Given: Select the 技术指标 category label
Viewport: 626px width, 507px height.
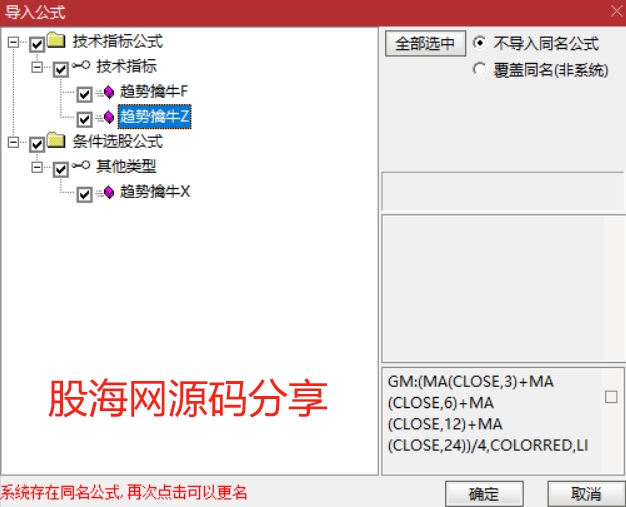Looking at the screenshot, I should tap(126, 66).
